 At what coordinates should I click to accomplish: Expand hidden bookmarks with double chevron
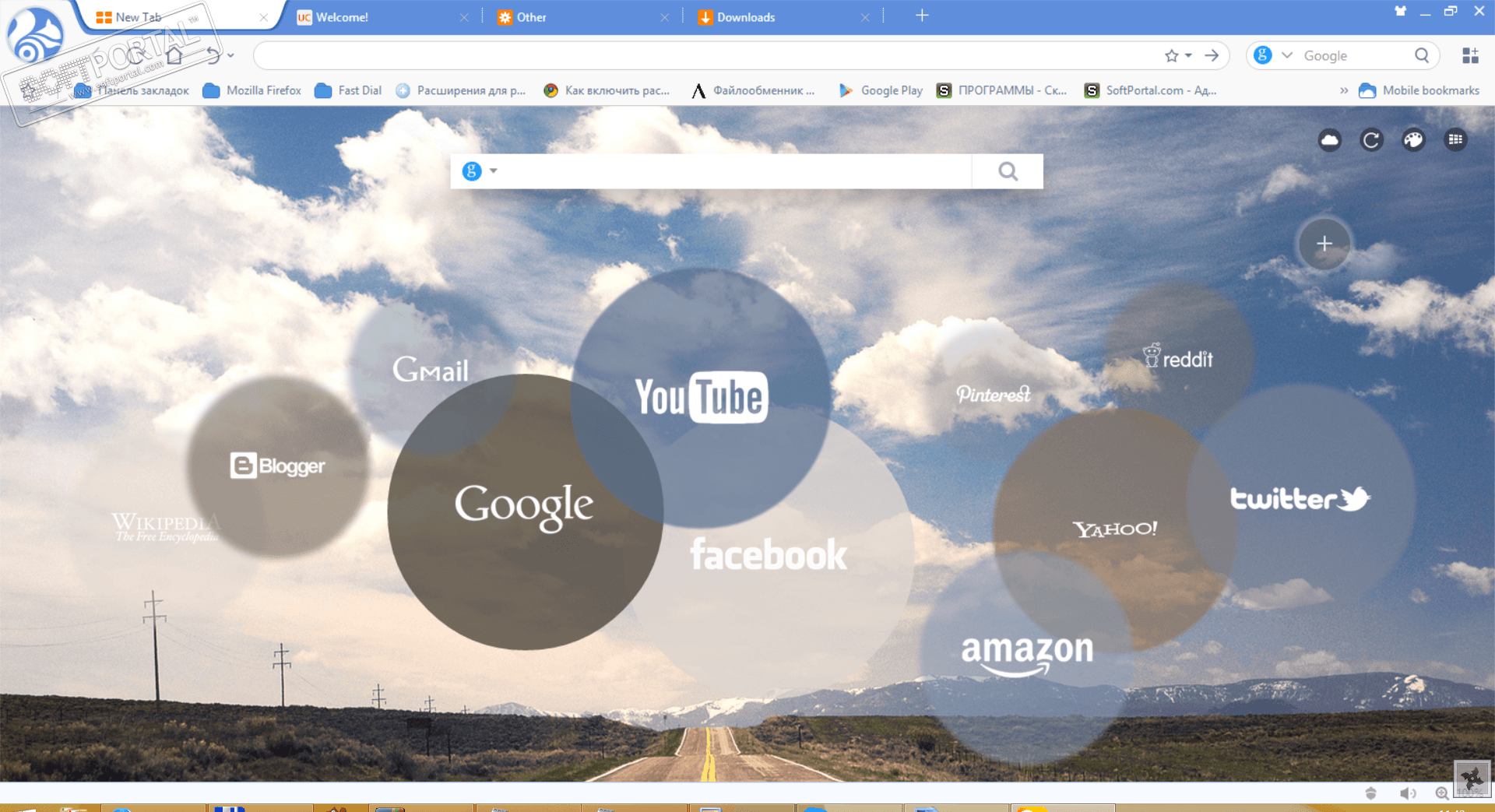[1344, 90]
